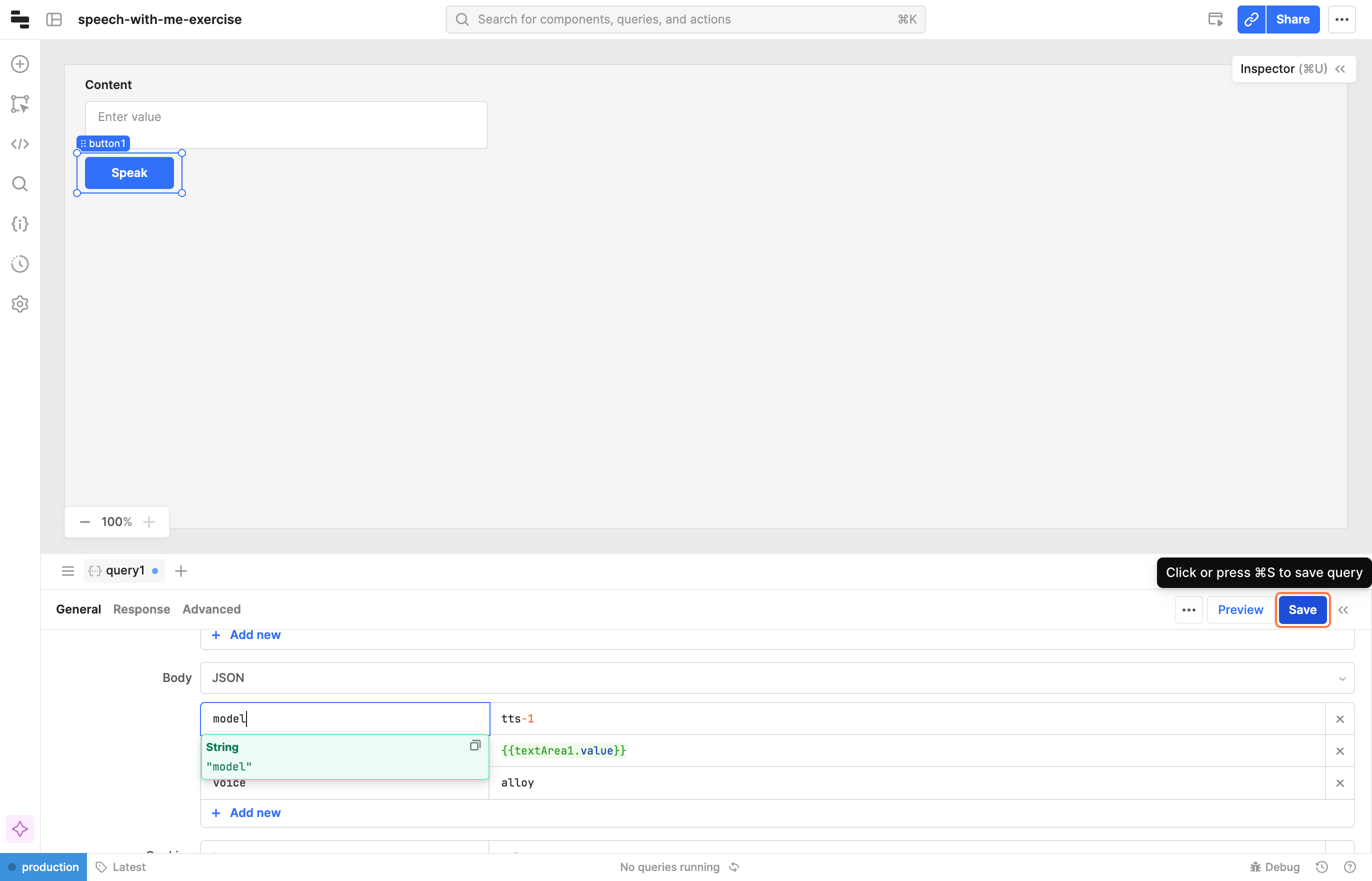Toggle the left panel layout icon
This screenshot has width=1372, height=881.
tap(54, 19)
